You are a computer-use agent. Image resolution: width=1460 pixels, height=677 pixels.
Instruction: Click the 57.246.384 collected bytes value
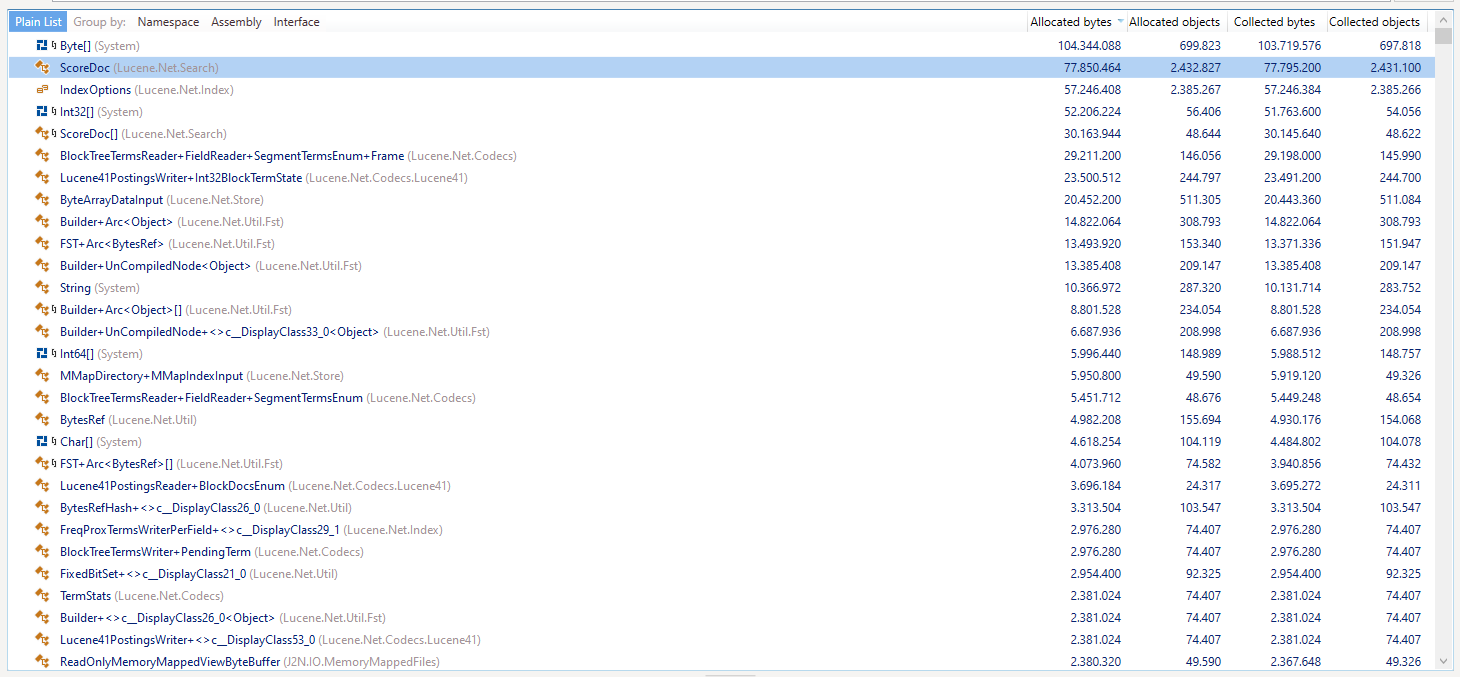[x=1292, y=90]
